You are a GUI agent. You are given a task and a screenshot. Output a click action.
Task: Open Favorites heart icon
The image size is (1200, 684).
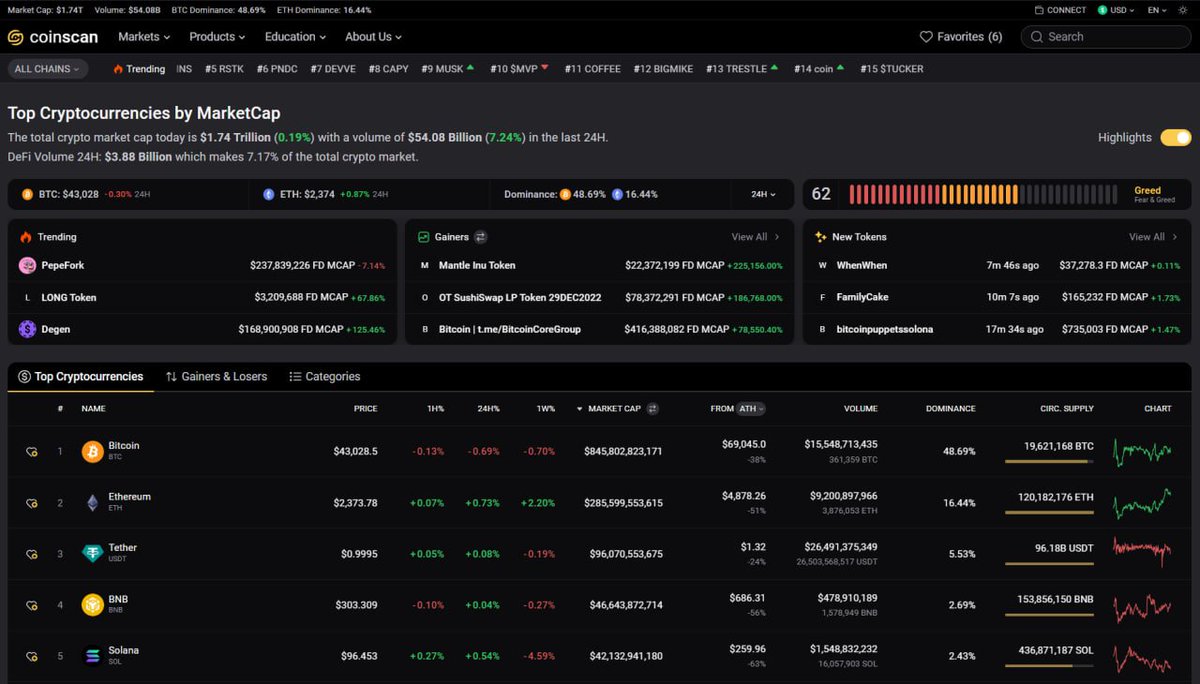(x=926, y=37)
